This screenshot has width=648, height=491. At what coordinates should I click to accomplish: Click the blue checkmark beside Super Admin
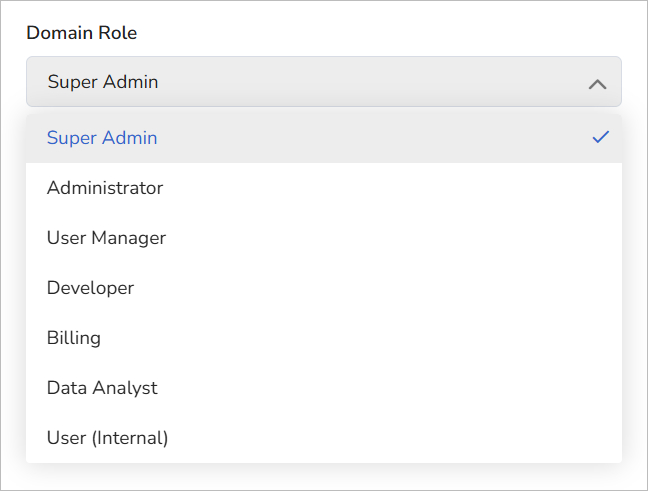[600, 137]
